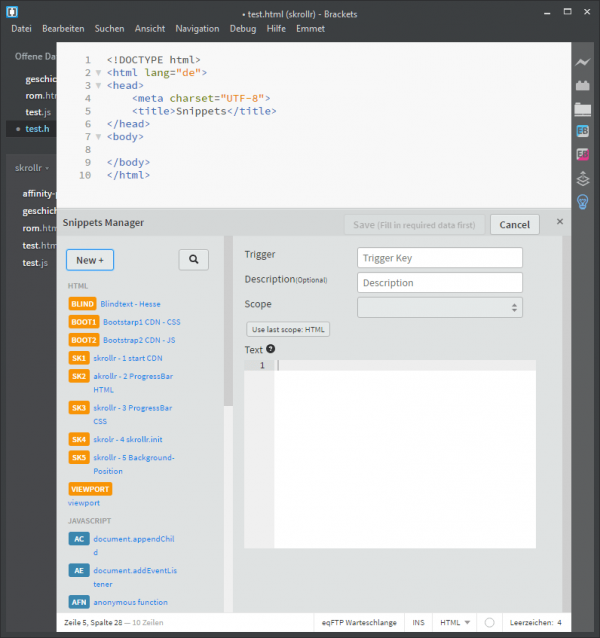The width and height of the screenshot is (600, 638).
Task: Open Blindtext - Hesse snippet link
Action: tap(130, 304)
